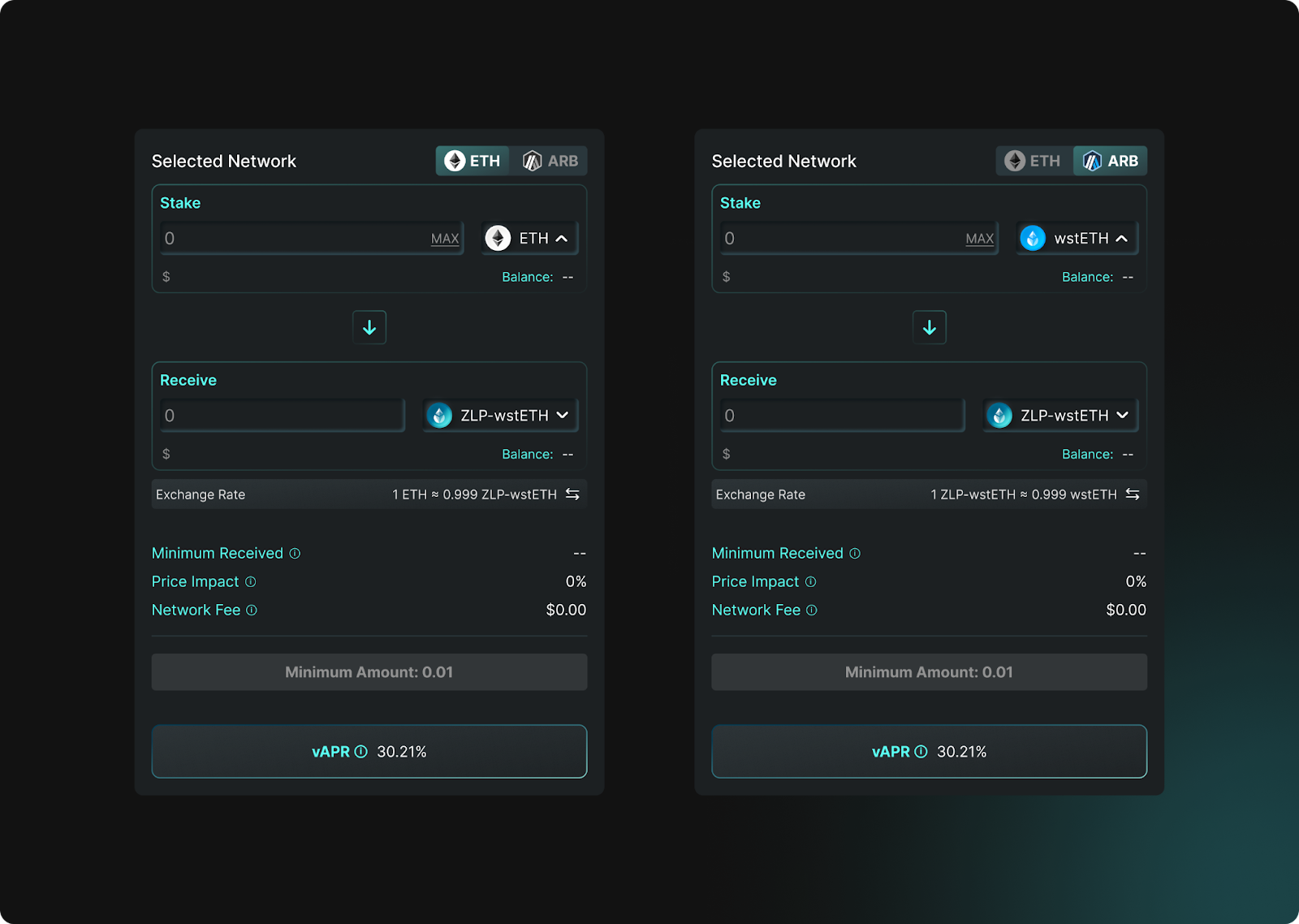Flip exchange rate beside 0.999 wstETH
The width and height of the screenshot is (1299, 924).
(1133, 494)
